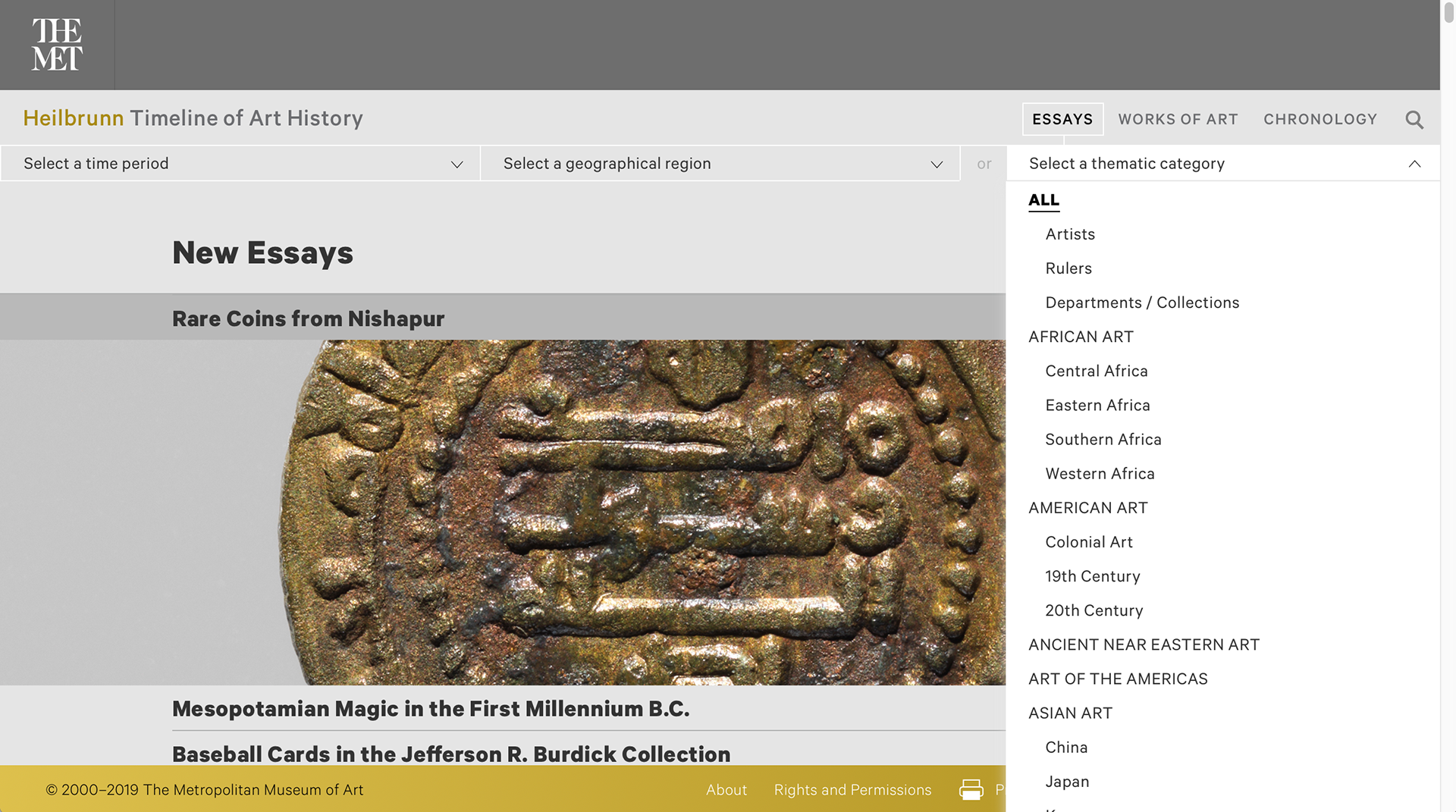The width and height of the screenshot is (1456, 812).
Task: Select Departments / Collections category
Action: [x=1142, y=303]
